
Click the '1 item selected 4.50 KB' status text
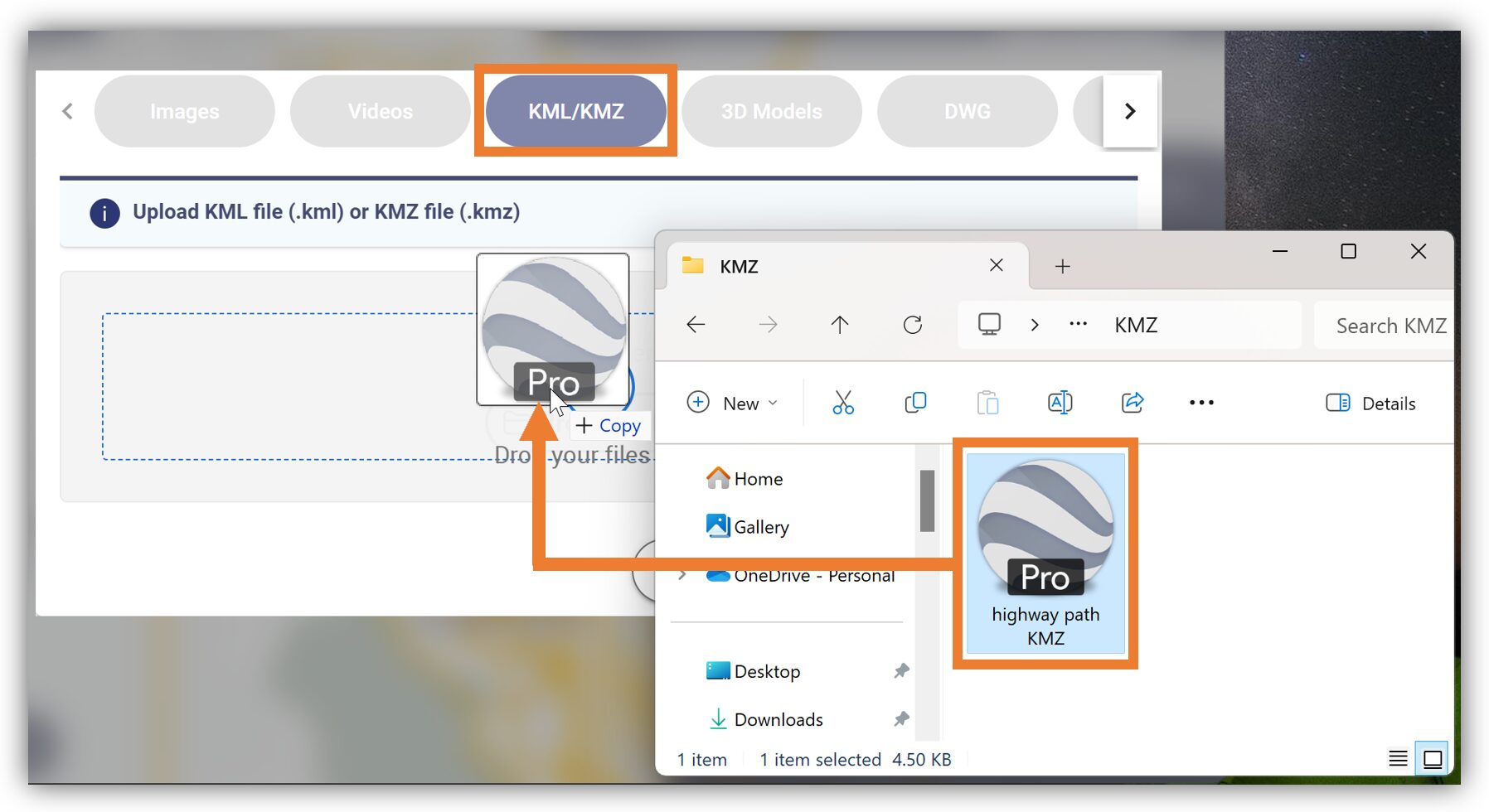(x=856, y=760)
